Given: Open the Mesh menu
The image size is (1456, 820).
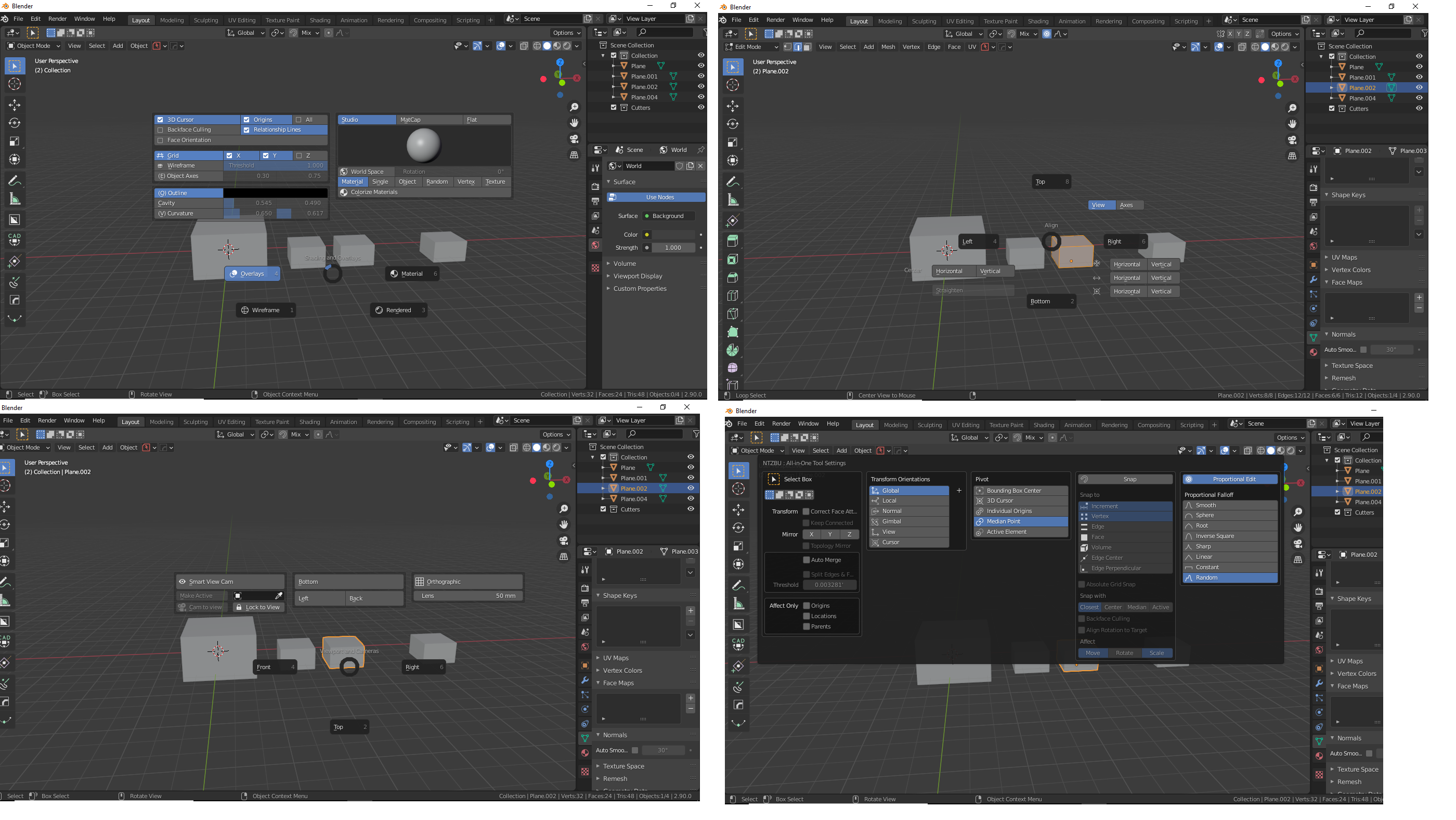Looking at the screenshot, I should coord(888,47).
